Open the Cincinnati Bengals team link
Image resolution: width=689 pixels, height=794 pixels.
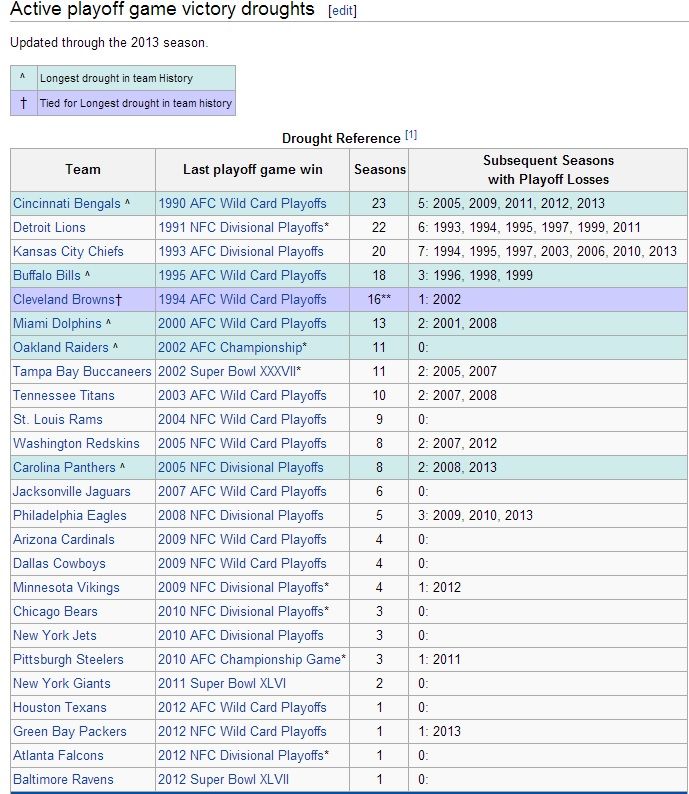coord(67,204)
